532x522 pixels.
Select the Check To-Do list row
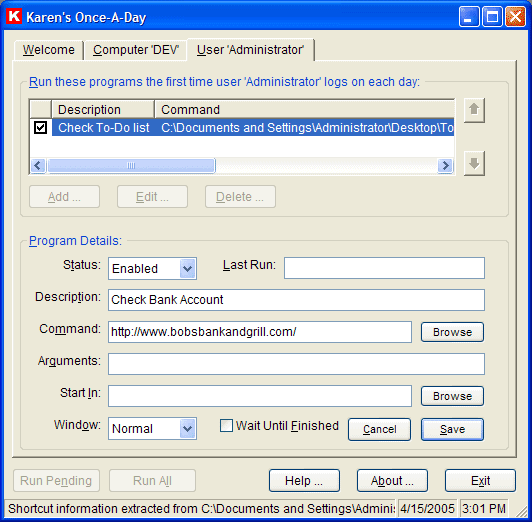253,128
